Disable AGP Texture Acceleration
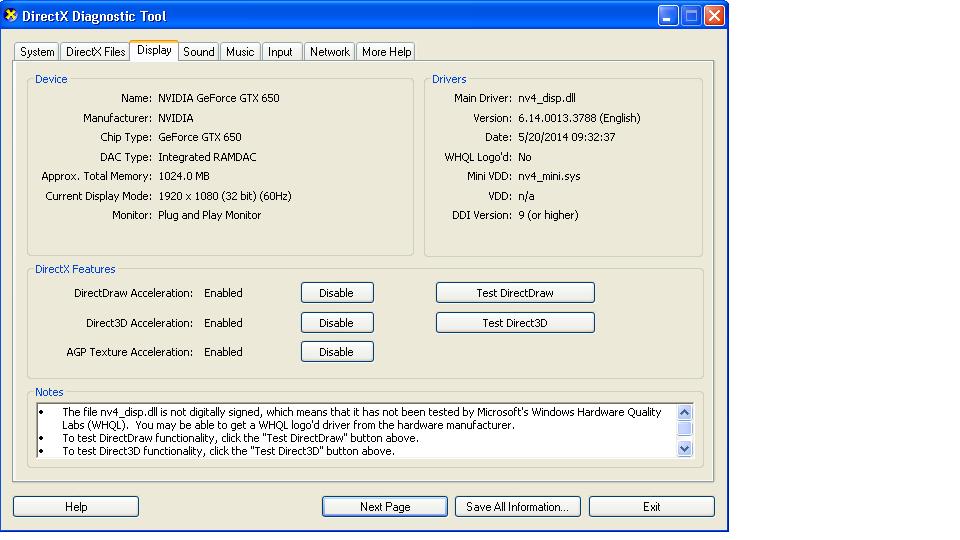 click(x=336, y=352)
